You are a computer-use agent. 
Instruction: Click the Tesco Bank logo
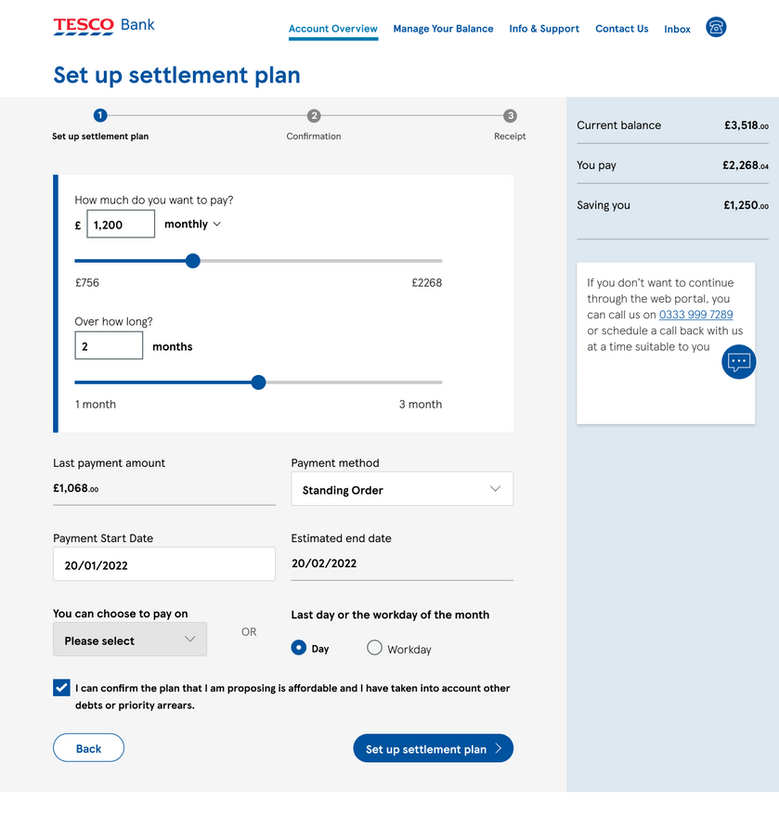pyautogui.click(x=104, y=26)
